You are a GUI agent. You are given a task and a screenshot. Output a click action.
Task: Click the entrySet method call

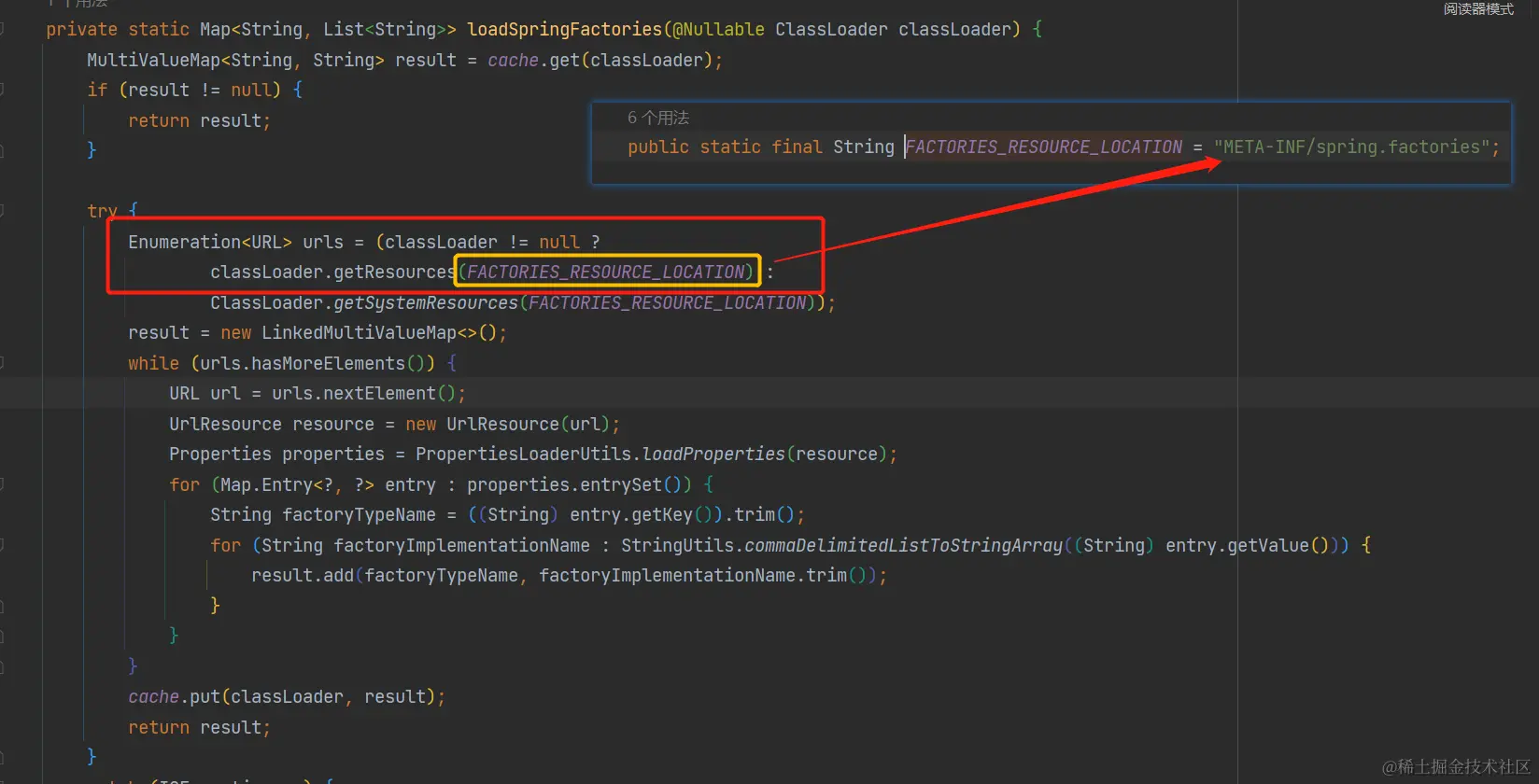click(x=621, y=485)
